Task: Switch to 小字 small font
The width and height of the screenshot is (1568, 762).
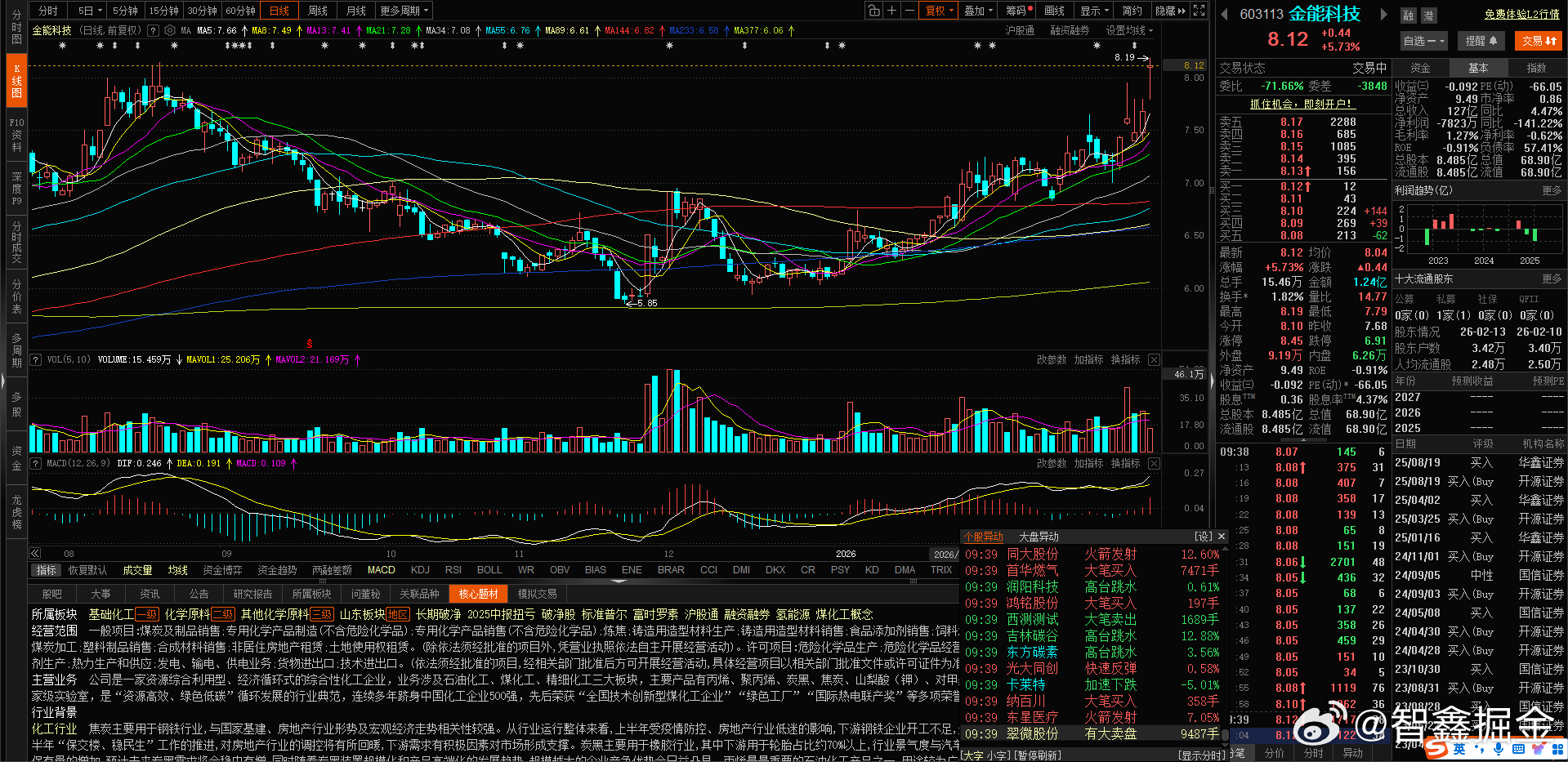Action: pos(997,755)
